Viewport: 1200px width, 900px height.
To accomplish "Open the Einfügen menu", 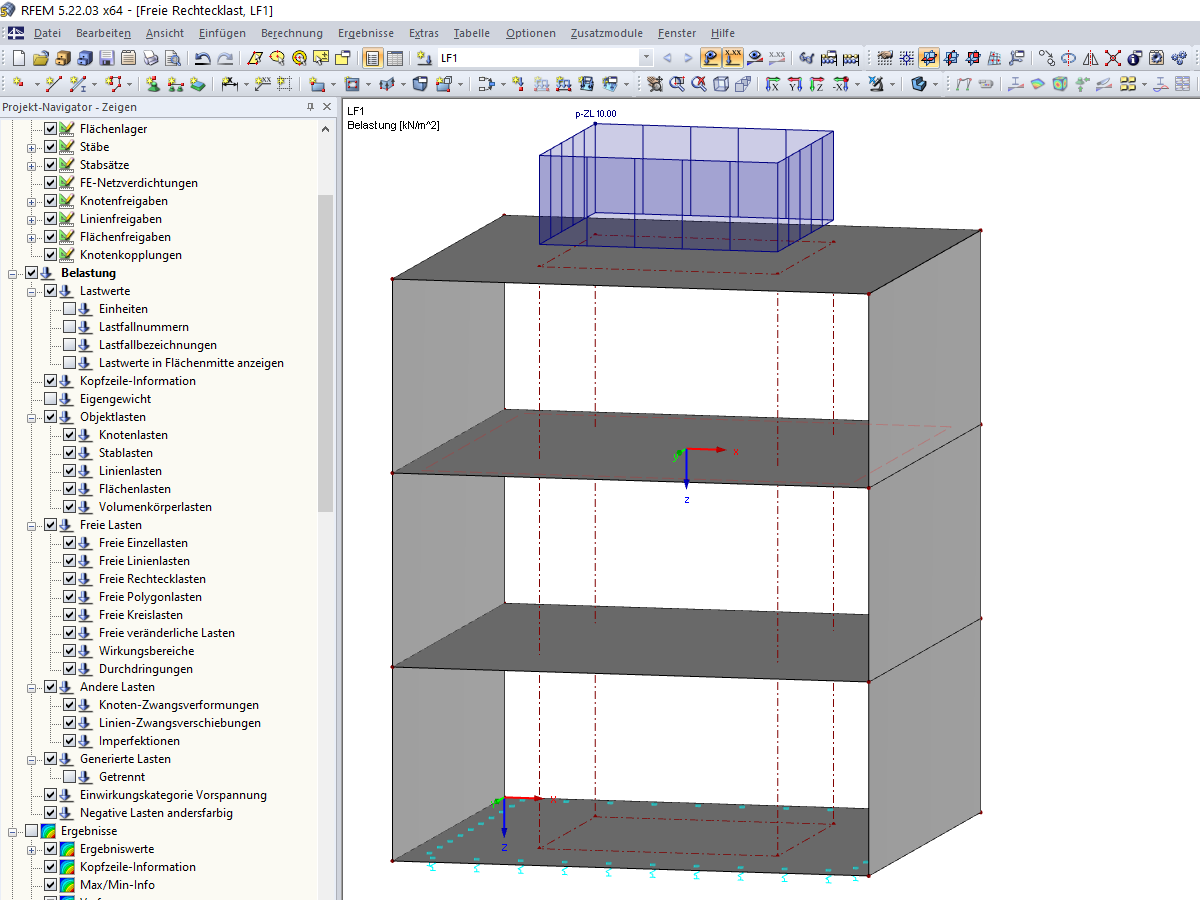I will point(222,33).
